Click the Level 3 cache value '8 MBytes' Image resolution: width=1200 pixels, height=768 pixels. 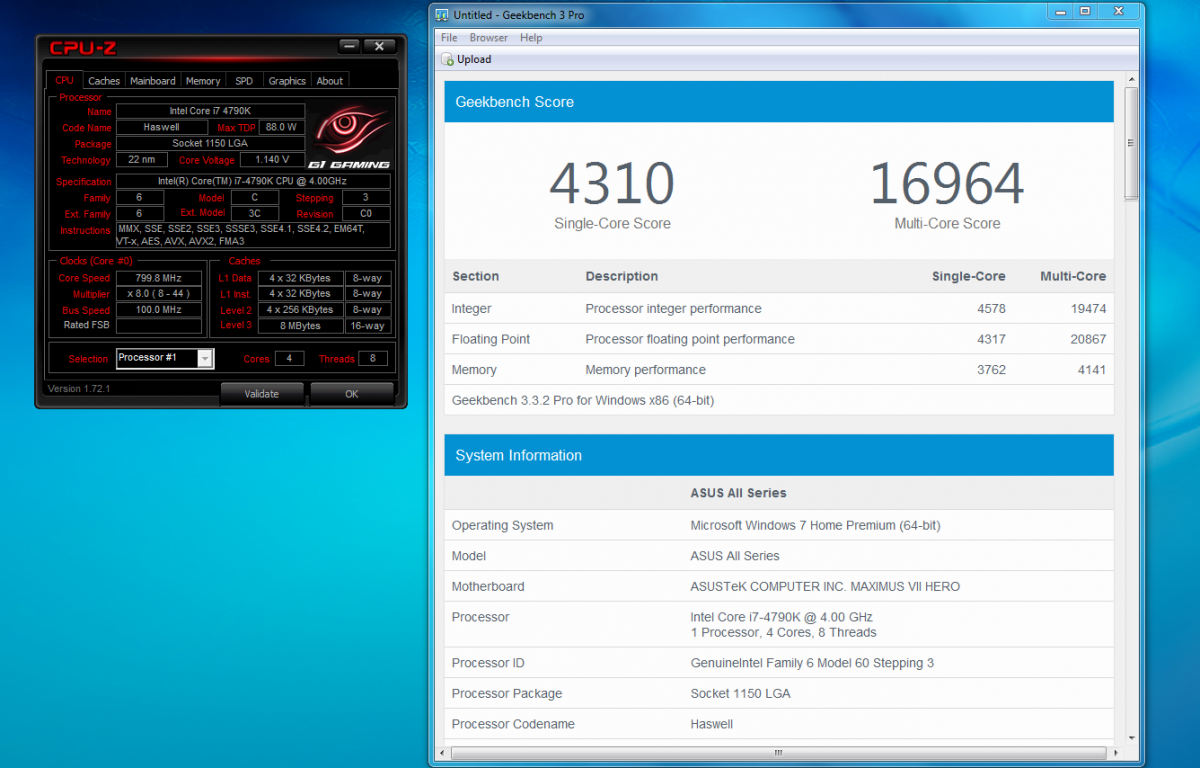point(300,326)
